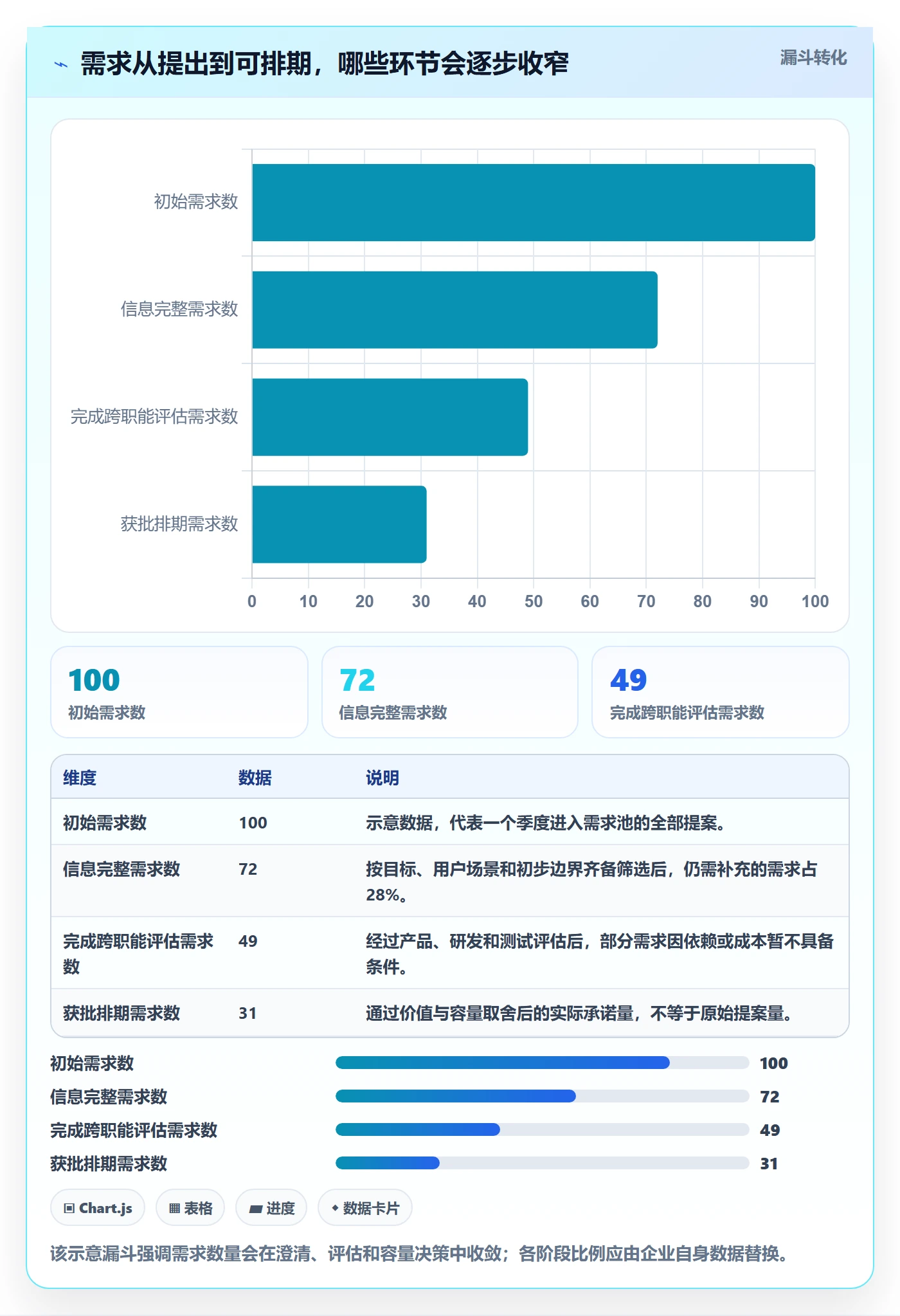This screenshot has width=900, height=1316.
Task: Select the data card showing 100
Action: (179, 692)
